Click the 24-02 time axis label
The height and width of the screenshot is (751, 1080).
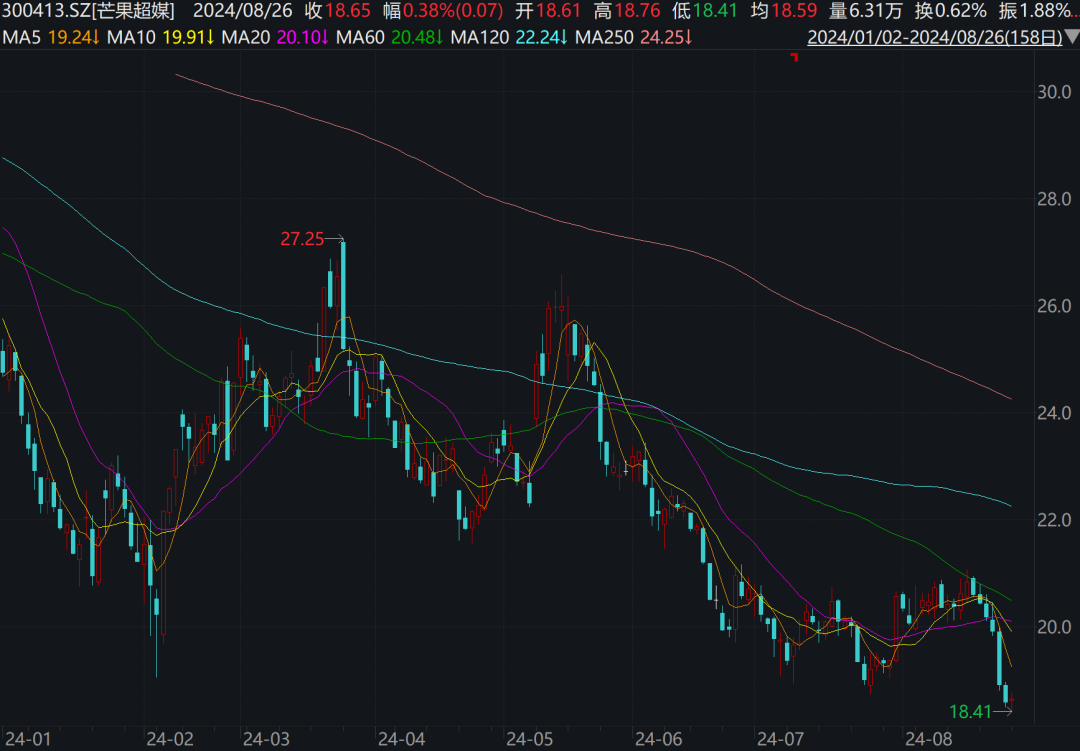170,739
